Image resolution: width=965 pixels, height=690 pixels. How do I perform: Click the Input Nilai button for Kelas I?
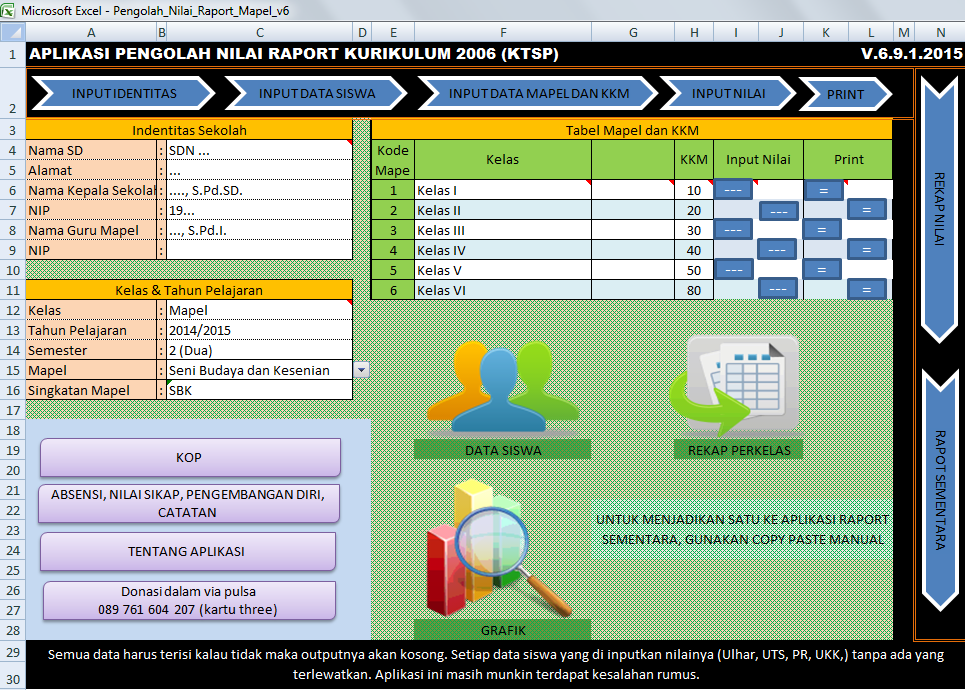[734, 189]
